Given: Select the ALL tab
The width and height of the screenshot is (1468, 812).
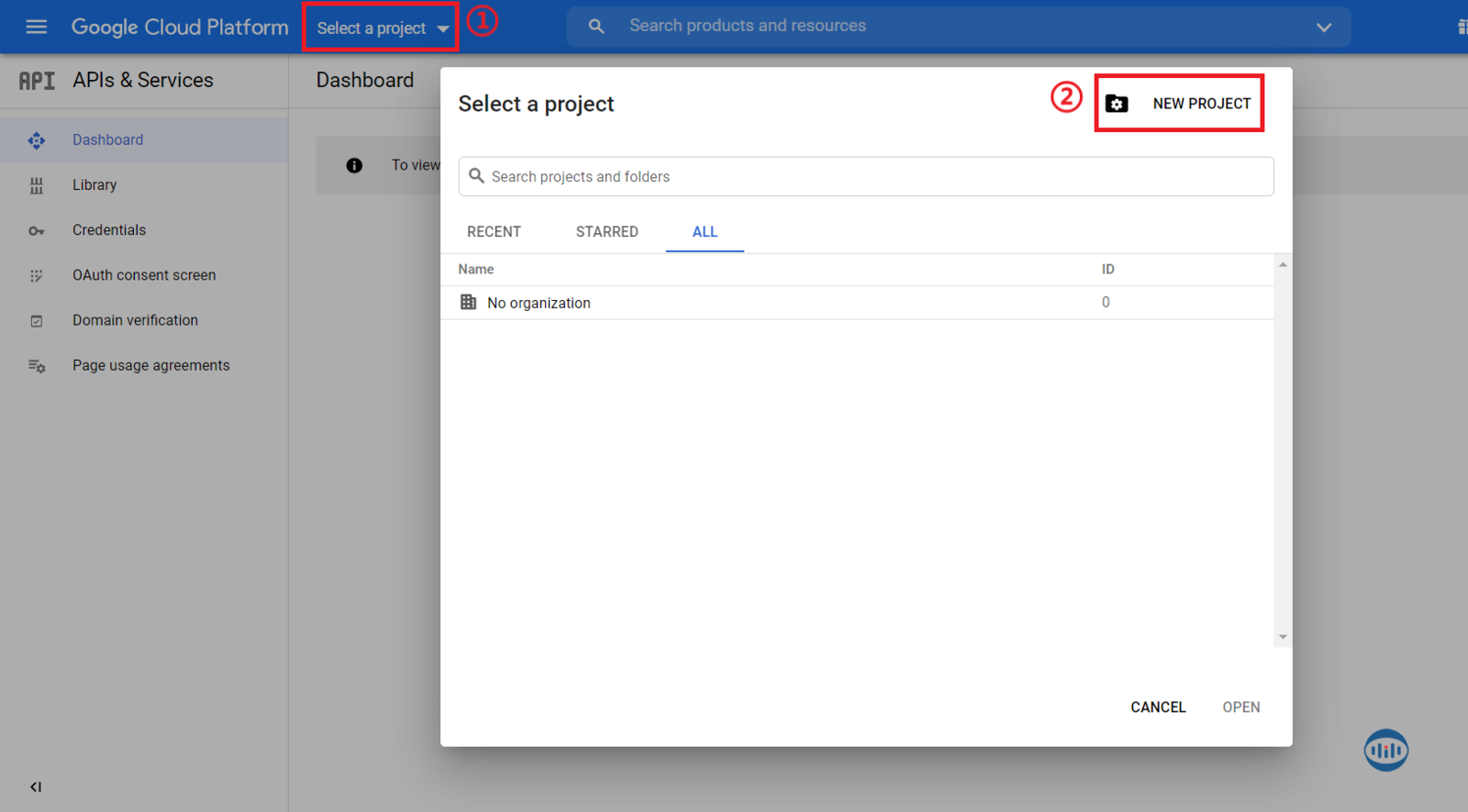Looking at the screenshot, I should (705, 232).
